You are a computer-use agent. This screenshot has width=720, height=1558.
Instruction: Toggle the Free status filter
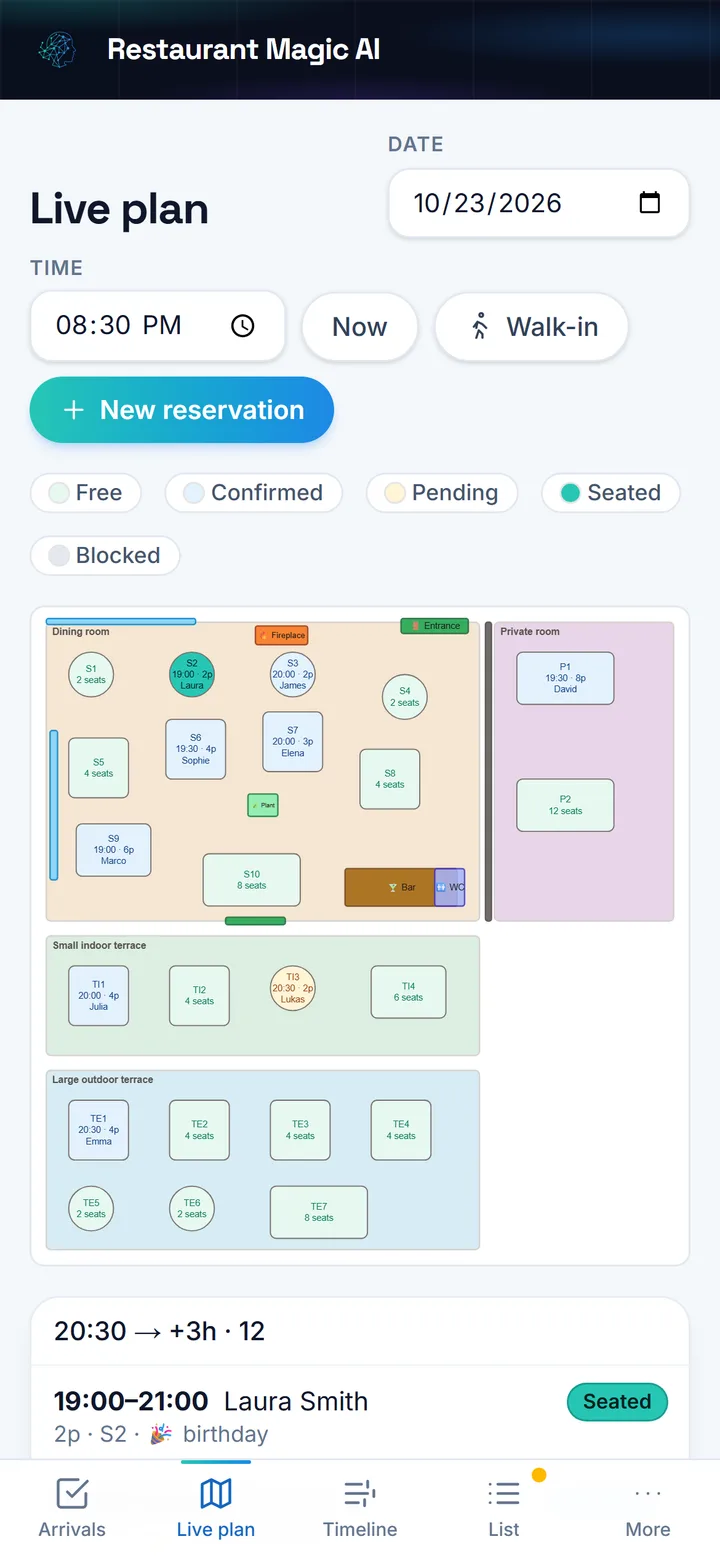86,493
